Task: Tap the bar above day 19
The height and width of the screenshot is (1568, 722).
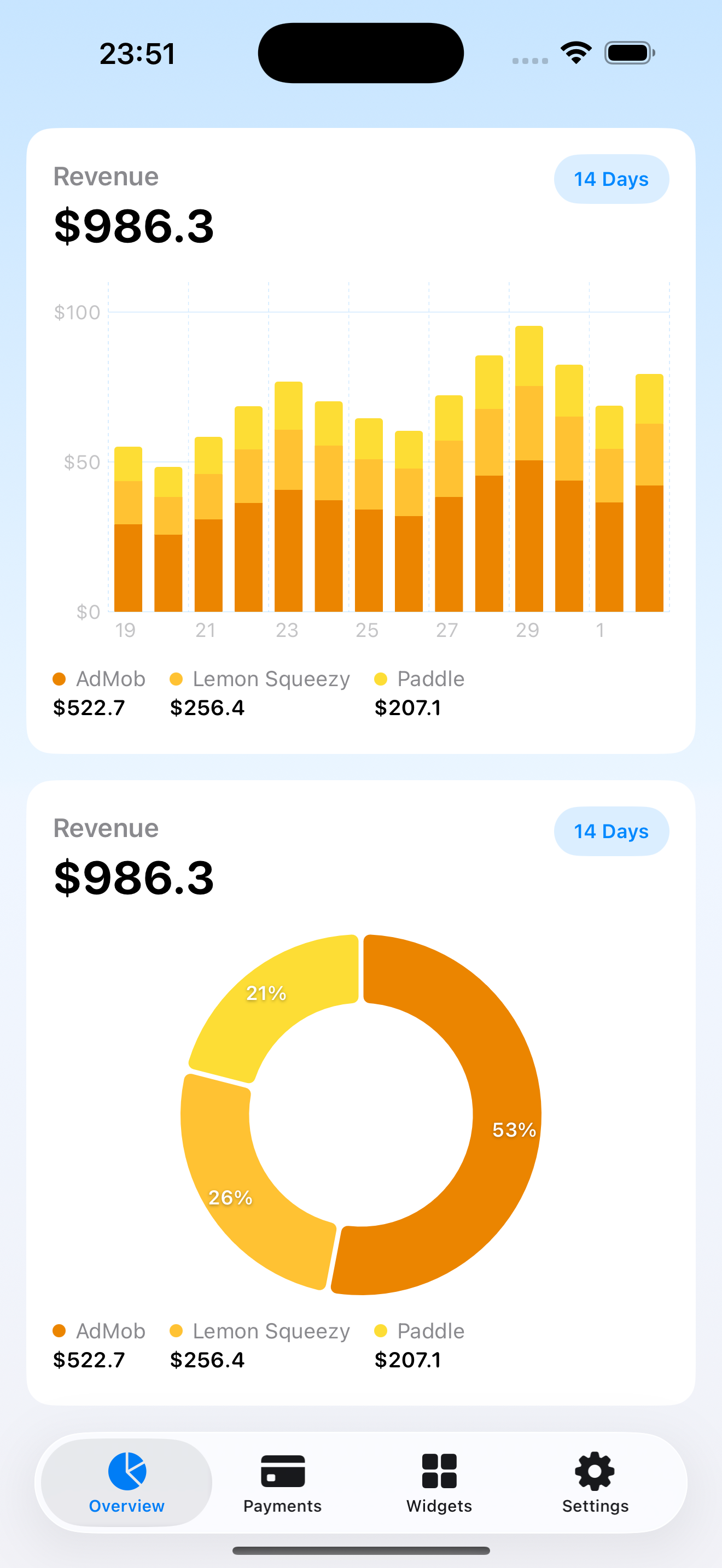Action: (129, 529)
